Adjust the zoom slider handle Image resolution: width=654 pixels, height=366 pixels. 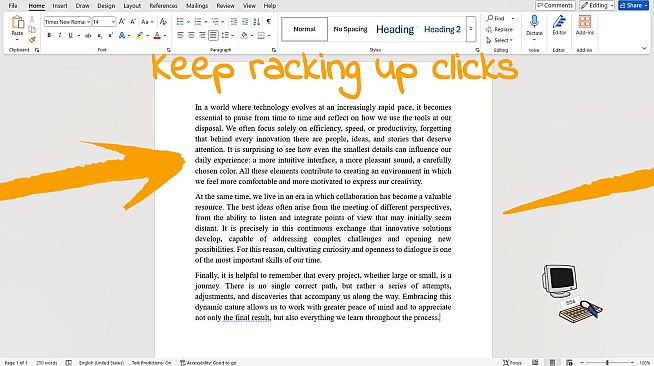[x=607, y=363]
